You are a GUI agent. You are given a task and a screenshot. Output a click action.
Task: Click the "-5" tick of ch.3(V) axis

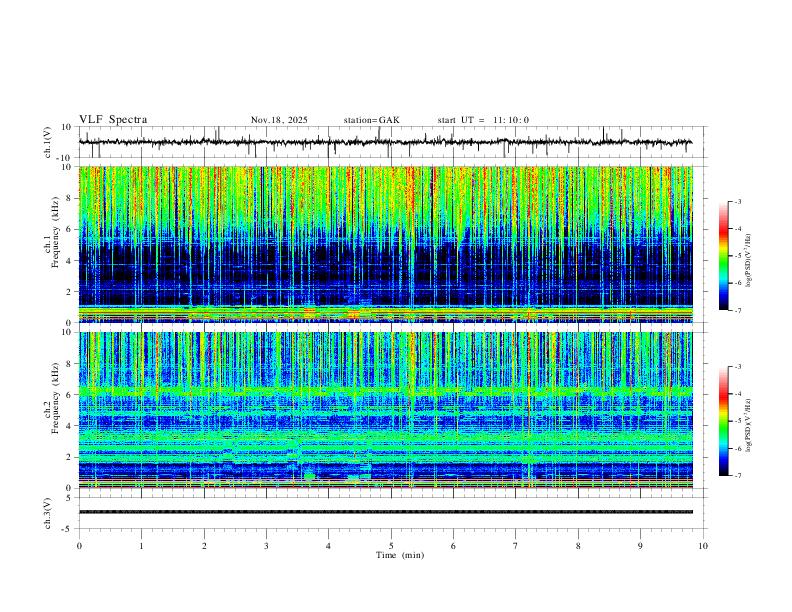68,529
